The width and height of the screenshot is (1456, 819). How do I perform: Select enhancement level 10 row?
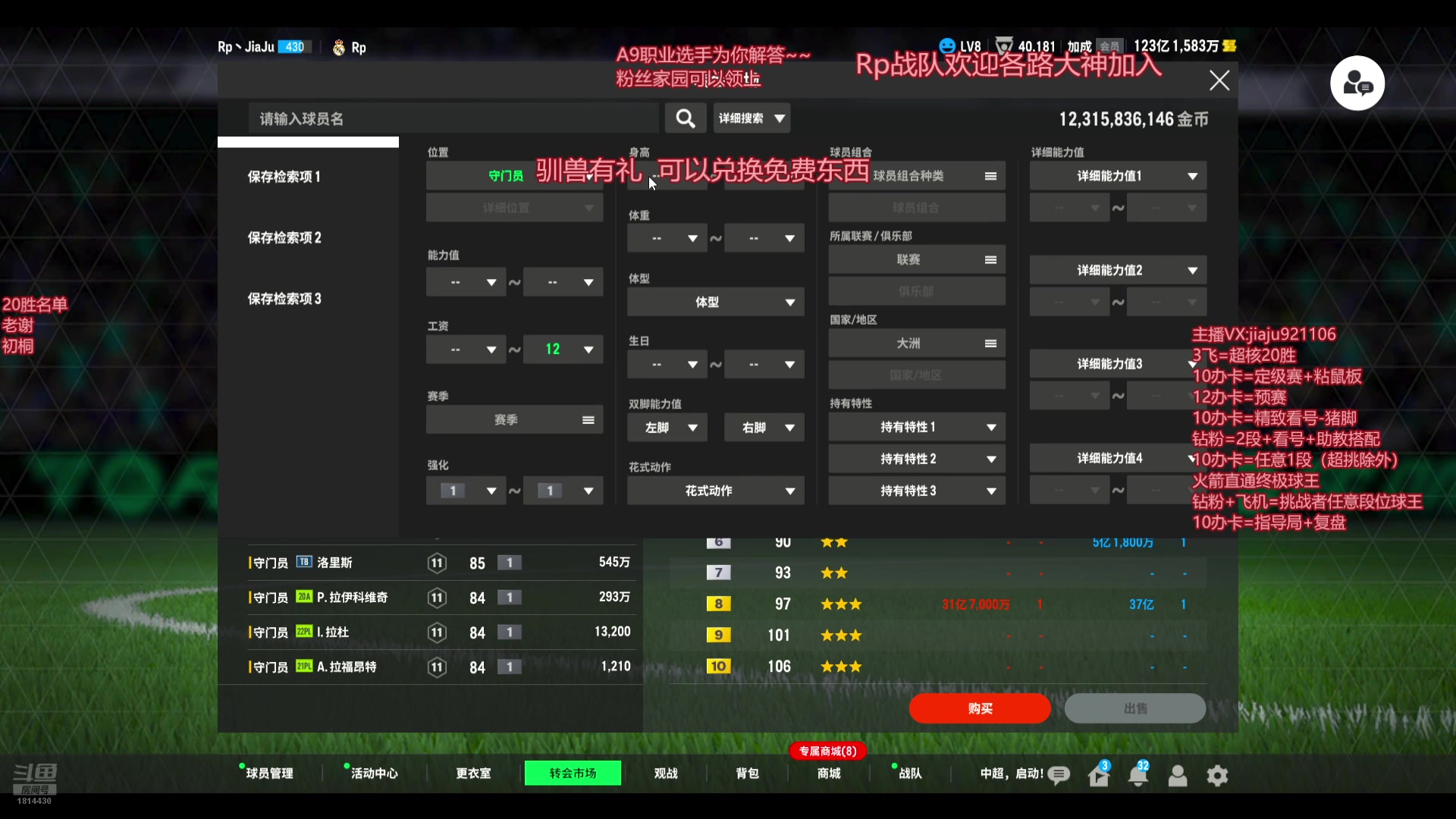click(x=938, y=667)
